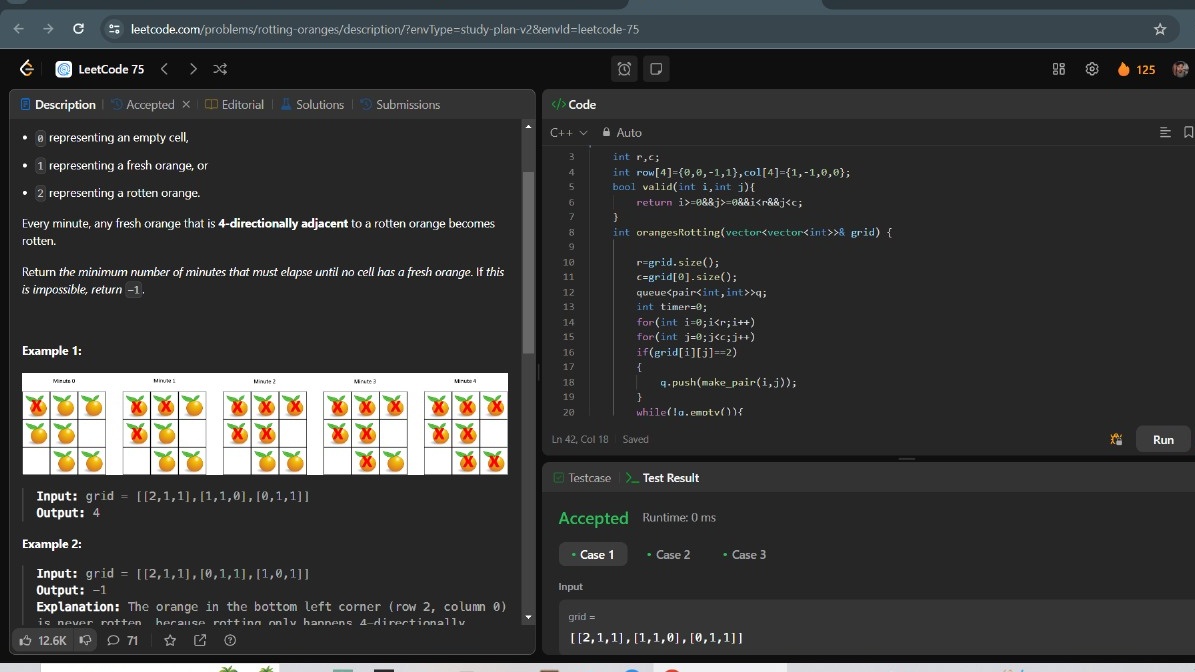
Task: Click the streak fire counter 125
Action: click(x=1136, y=69)
